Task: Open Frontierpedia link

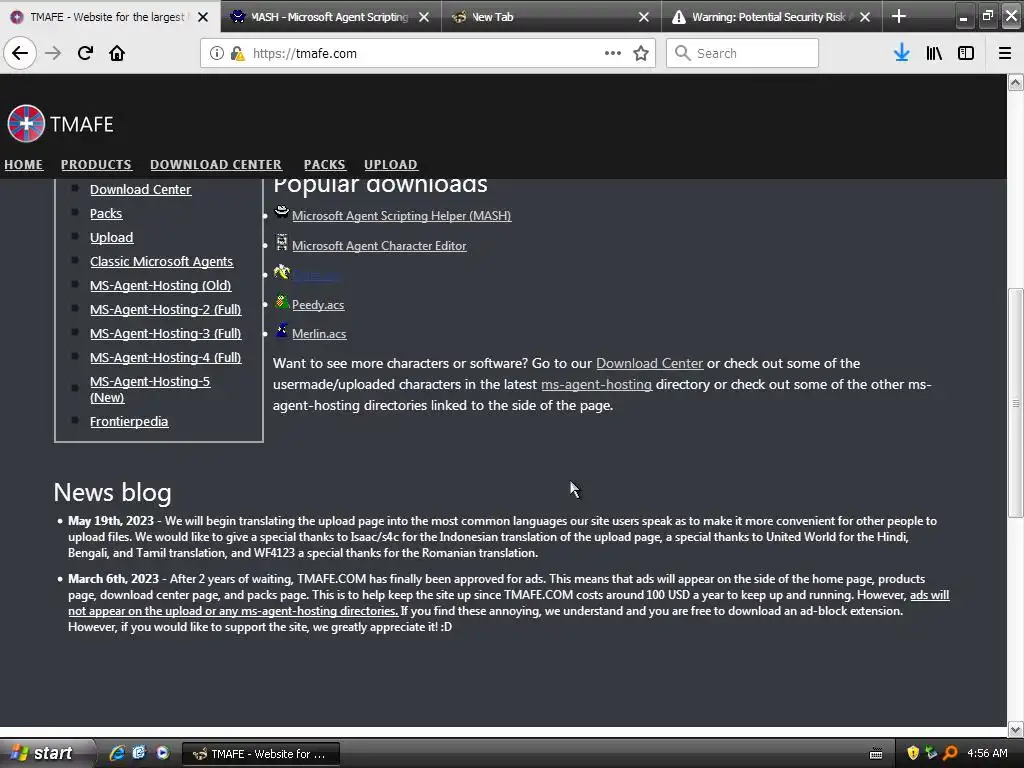Action: 129,422
